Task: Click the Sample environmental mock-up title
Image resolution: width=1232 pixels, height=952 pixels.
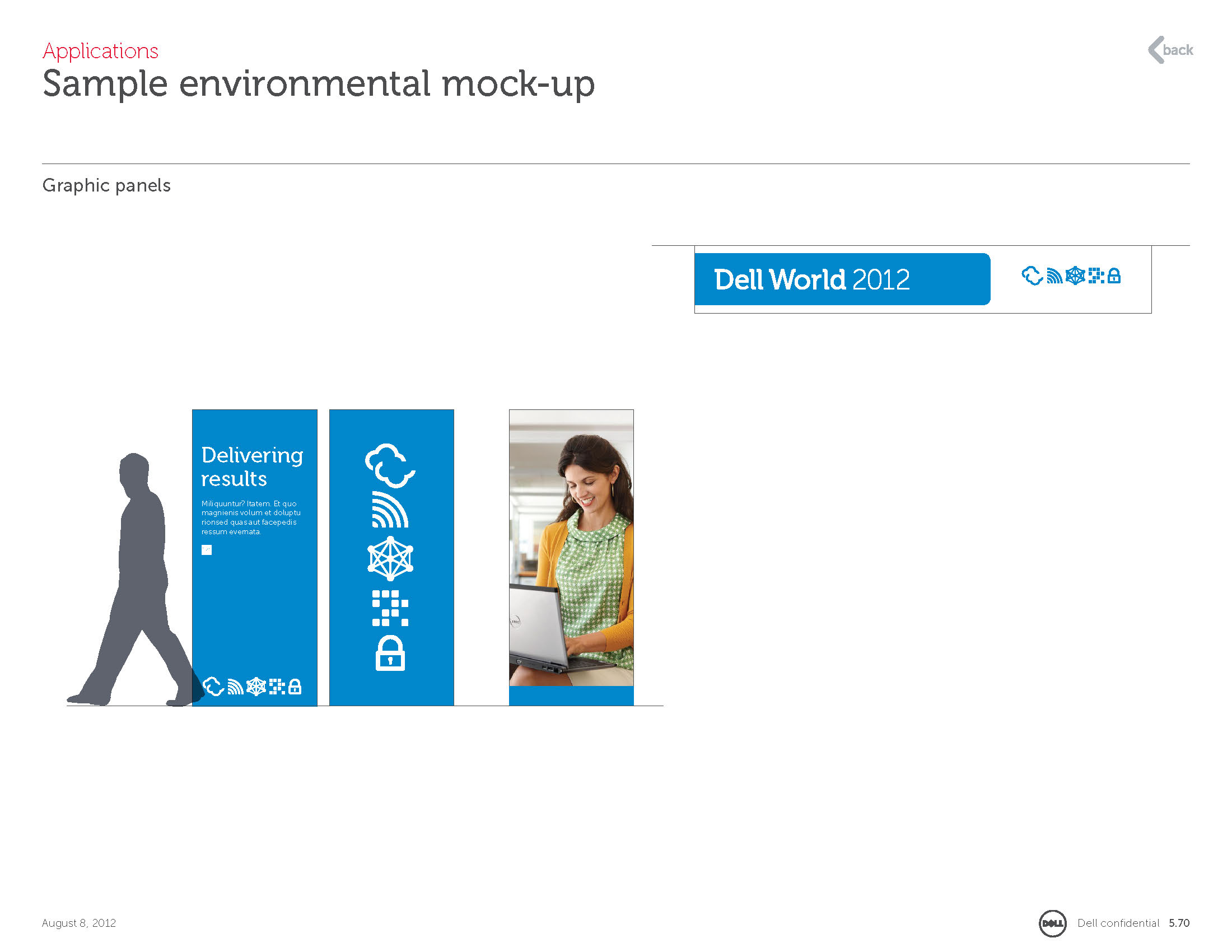Action: (x=319, y=85)
